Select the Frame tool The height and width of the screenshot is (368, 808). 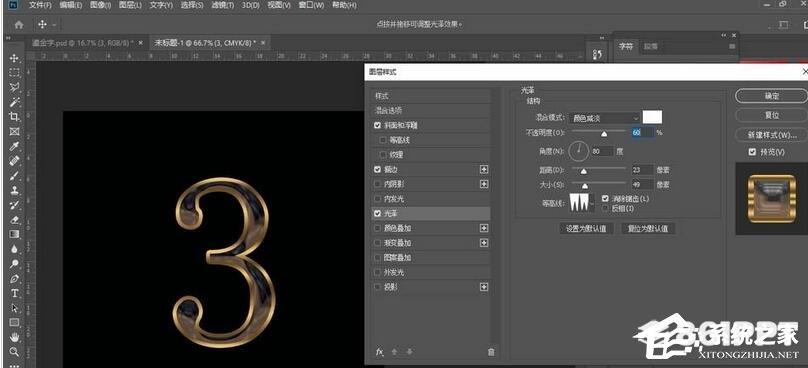[x=14, y=131]
